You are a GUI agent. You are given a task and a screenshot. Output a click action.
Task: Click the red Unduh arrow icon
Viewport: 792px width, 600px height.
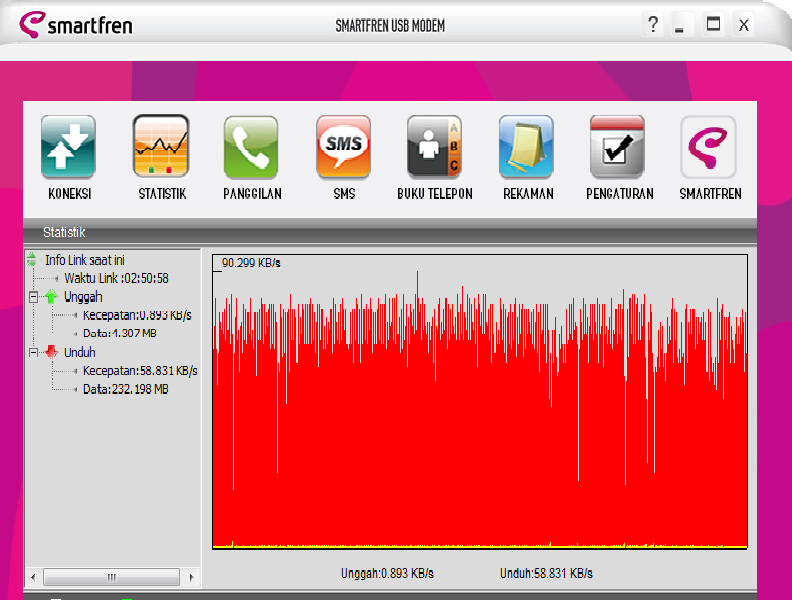pyautogui.click(x=51, y=352)
